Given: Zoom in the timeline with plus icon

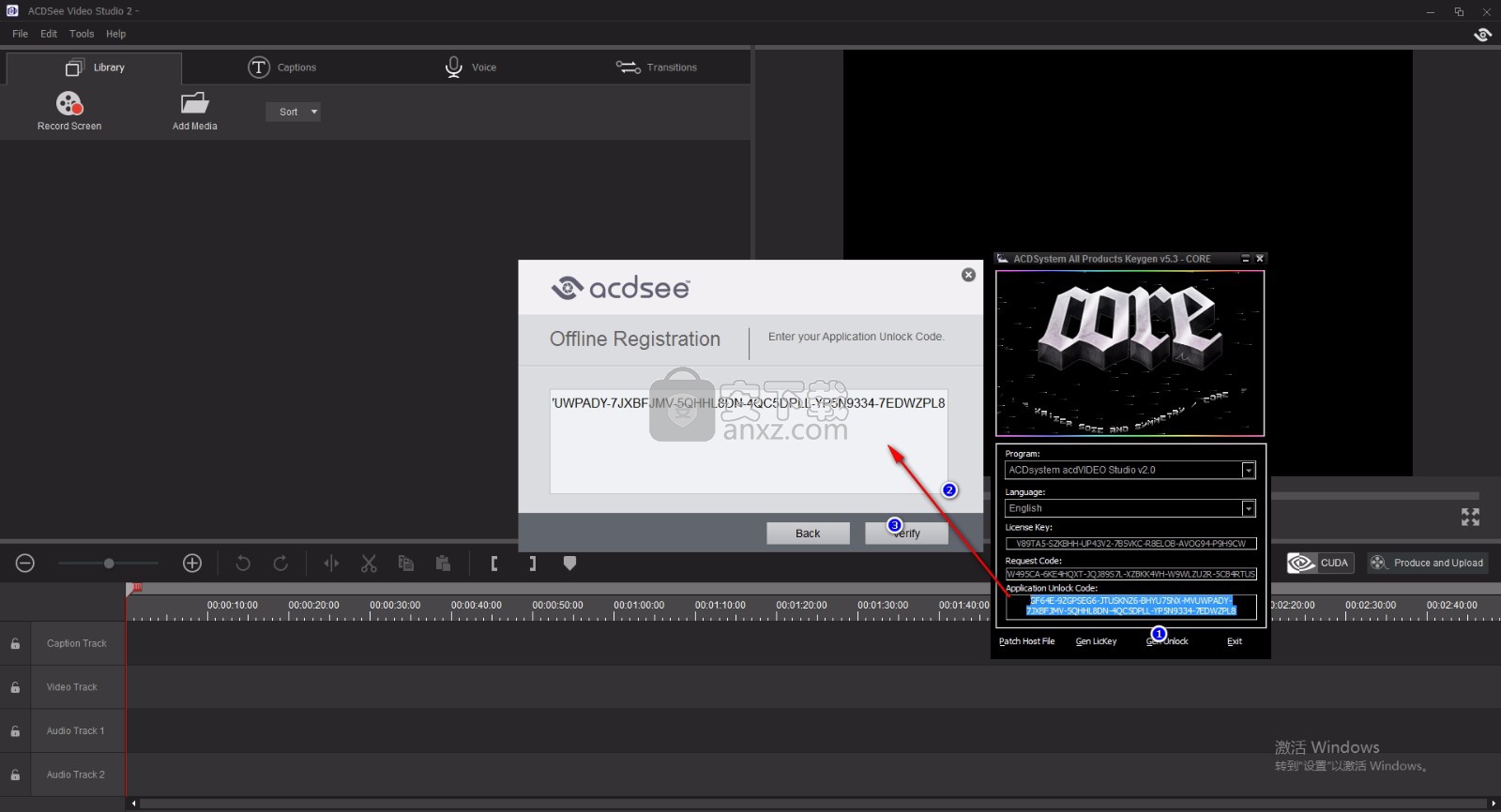Looking at the screenshot, I should pos(192,563).
